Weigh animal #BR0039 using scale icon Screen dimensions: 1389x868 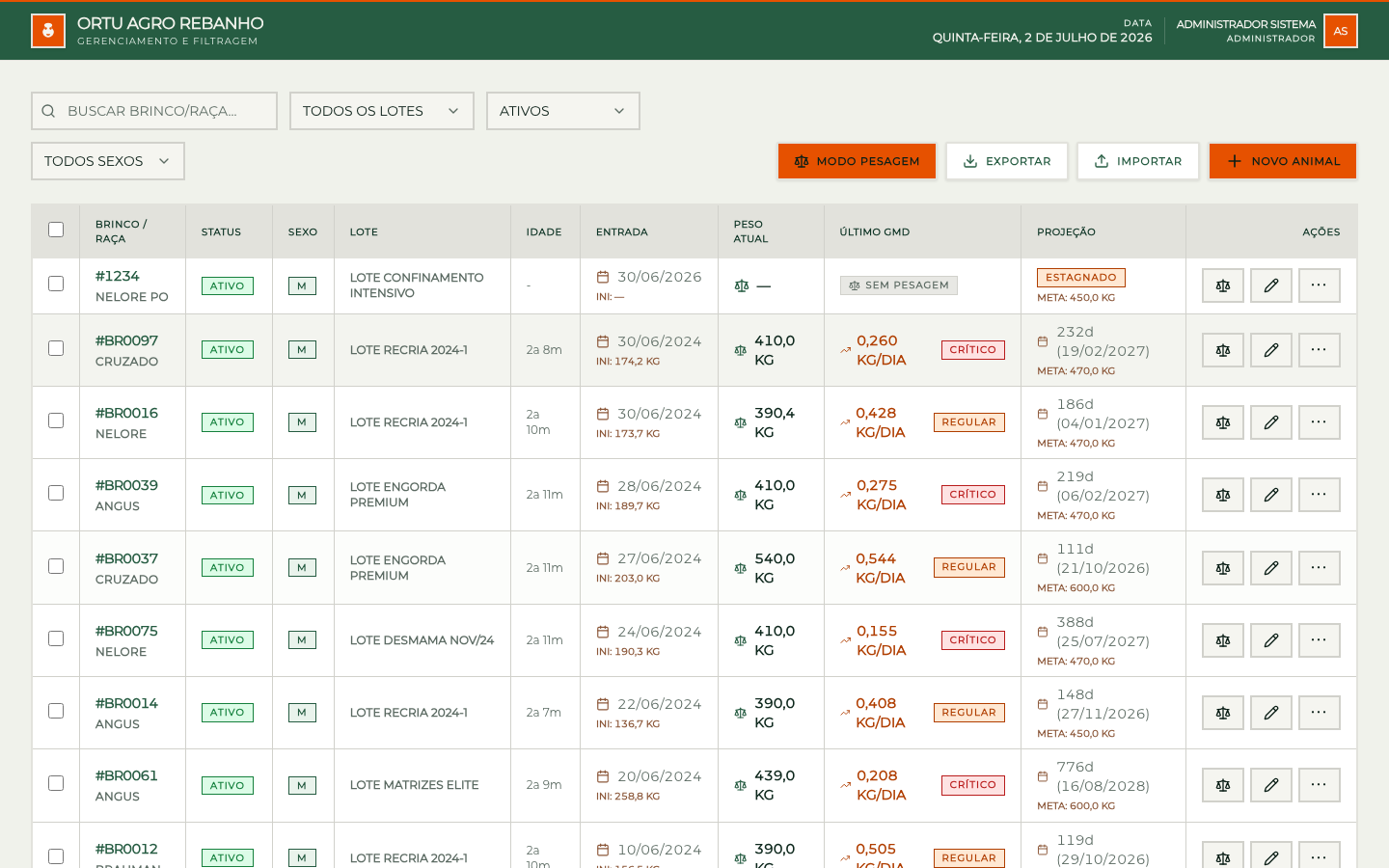tap(1223, 495)
